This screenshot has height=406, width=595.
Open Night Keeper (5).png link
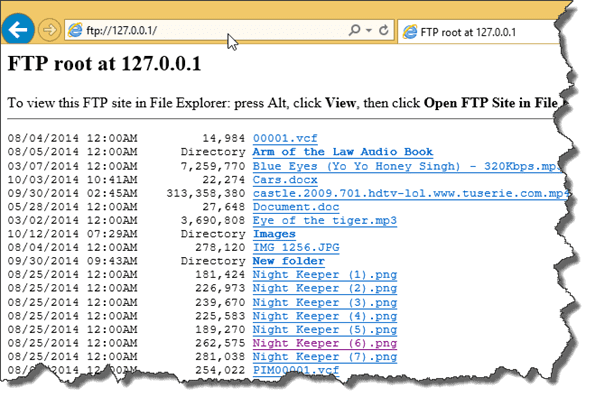click(x=325, y=329)
